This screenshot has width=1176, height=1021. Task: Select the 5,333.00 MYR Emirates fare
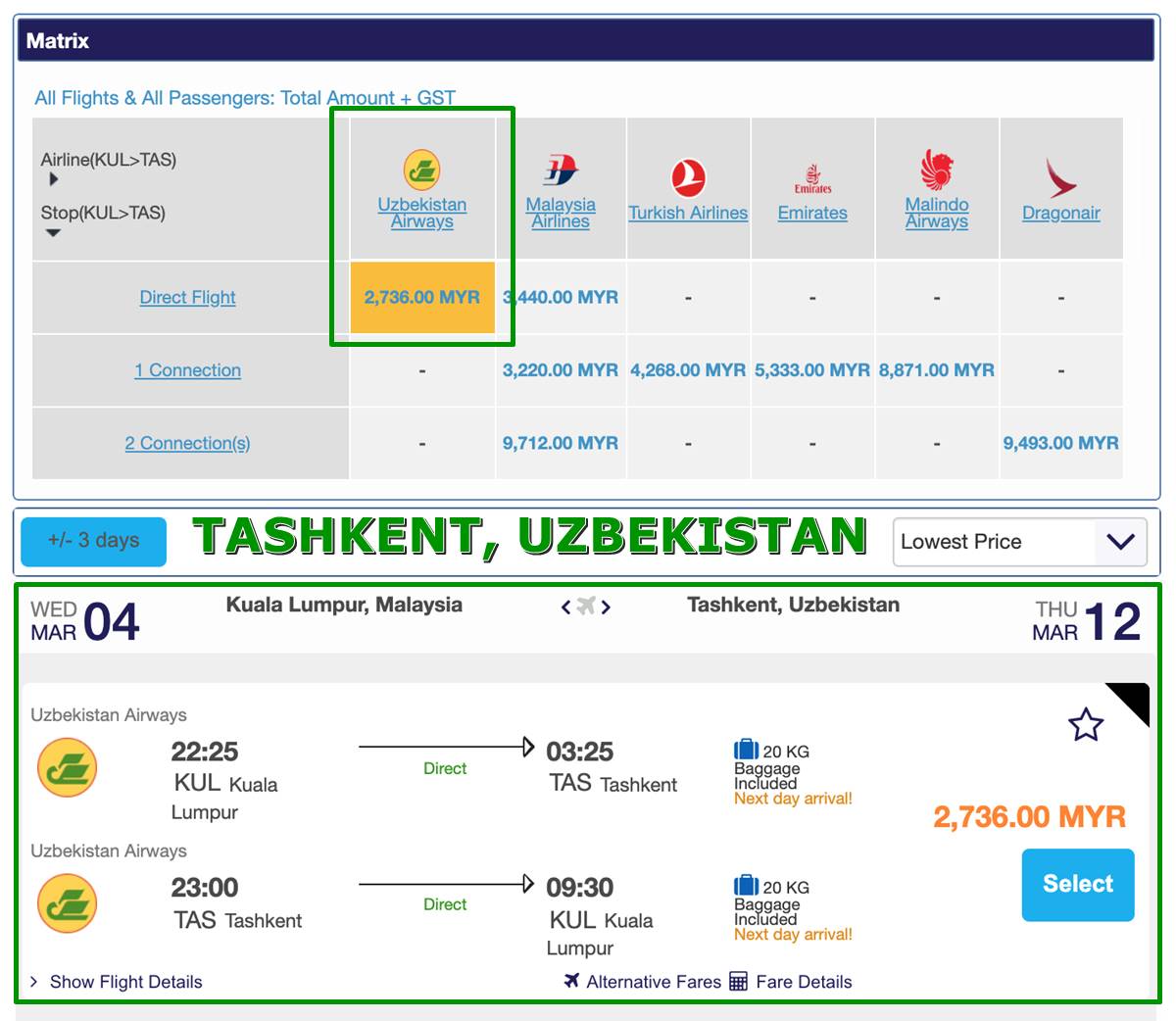pyautogui.click(x=812, y=370)
